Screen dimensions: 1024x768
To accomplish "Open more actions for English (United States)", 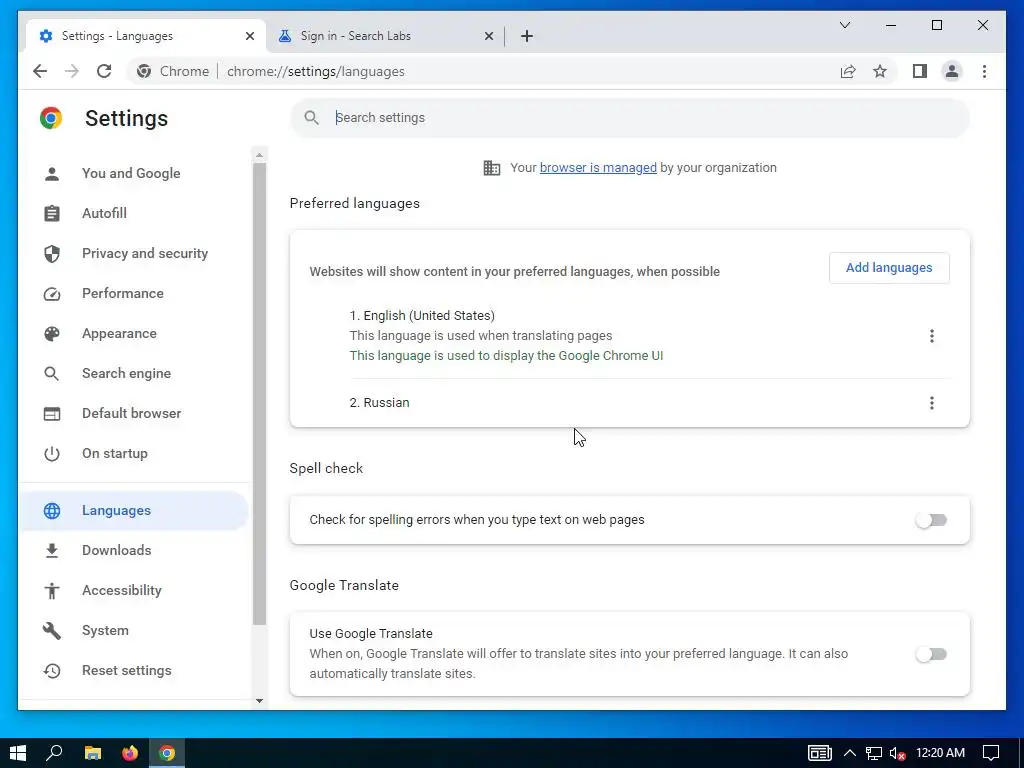I will 931,336.
